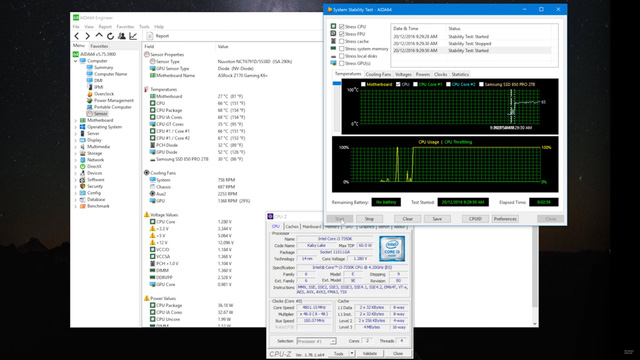Select Computer Name tree item

click(110, 74)
